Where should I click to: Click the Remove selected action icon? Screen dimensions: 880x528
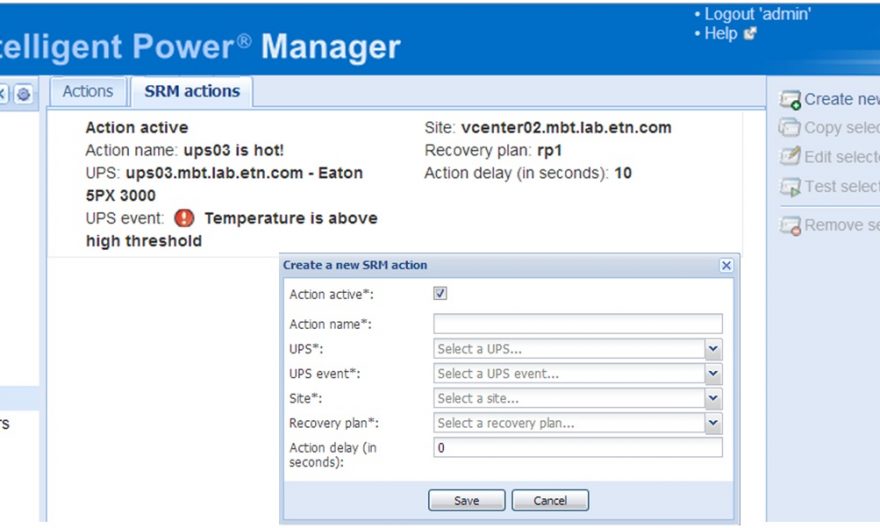pyautogui.click(x=790, y=226)
